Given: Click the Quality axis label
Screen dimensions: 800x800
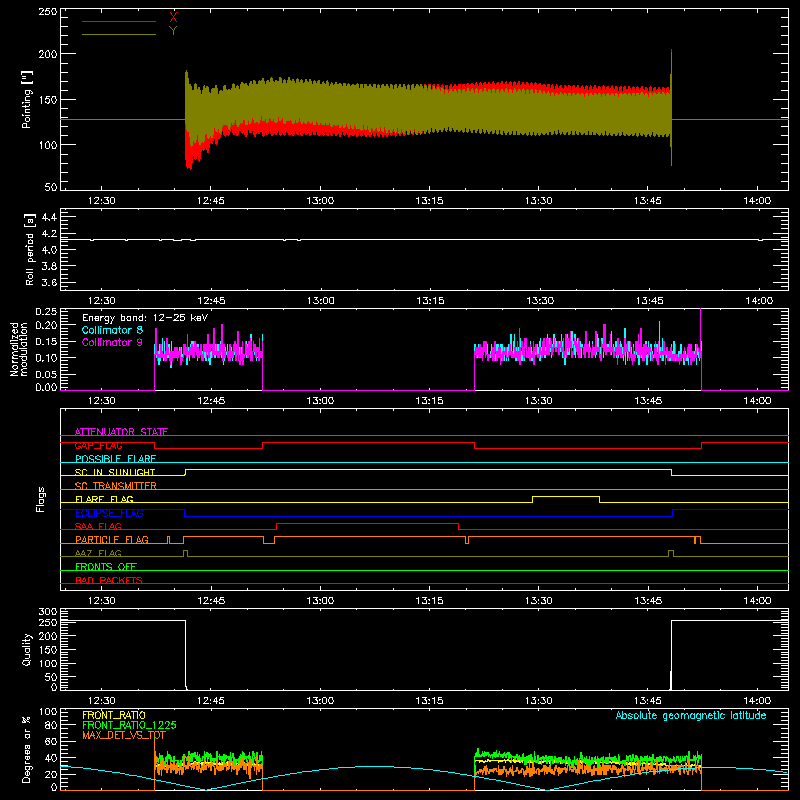Looking at the screenshot, I should coord(27,649).
